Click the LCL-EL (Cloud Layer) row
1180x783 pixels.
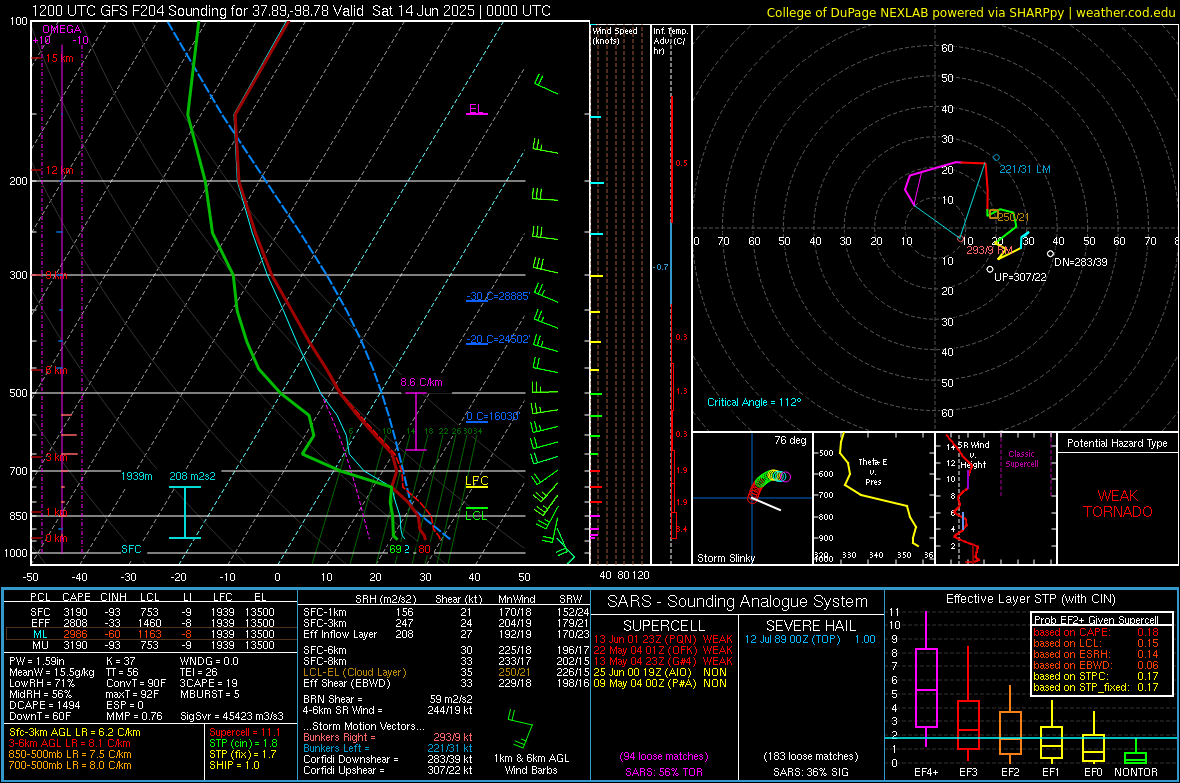[x=446, y=672]
